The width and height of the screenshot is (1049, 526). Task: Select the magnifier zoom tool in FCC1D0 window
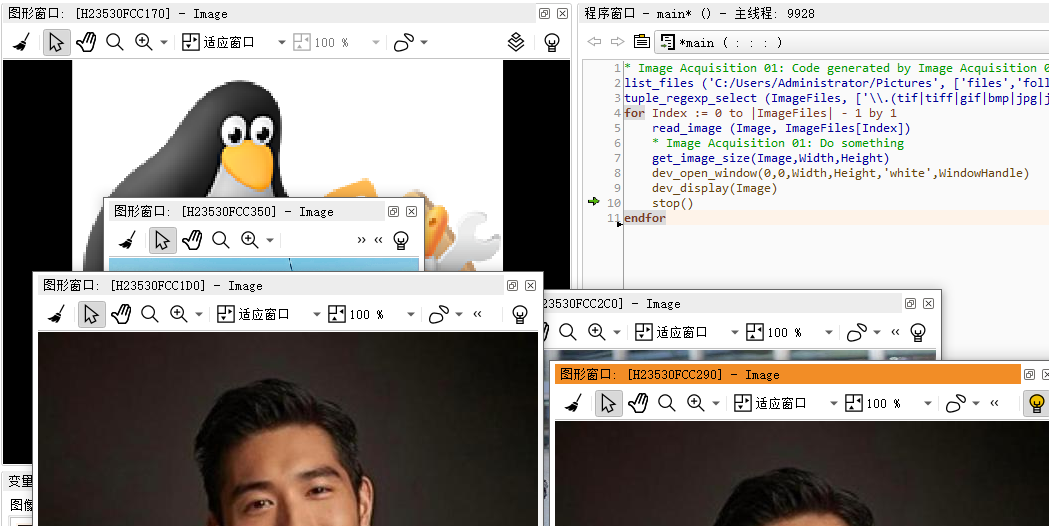150,314
